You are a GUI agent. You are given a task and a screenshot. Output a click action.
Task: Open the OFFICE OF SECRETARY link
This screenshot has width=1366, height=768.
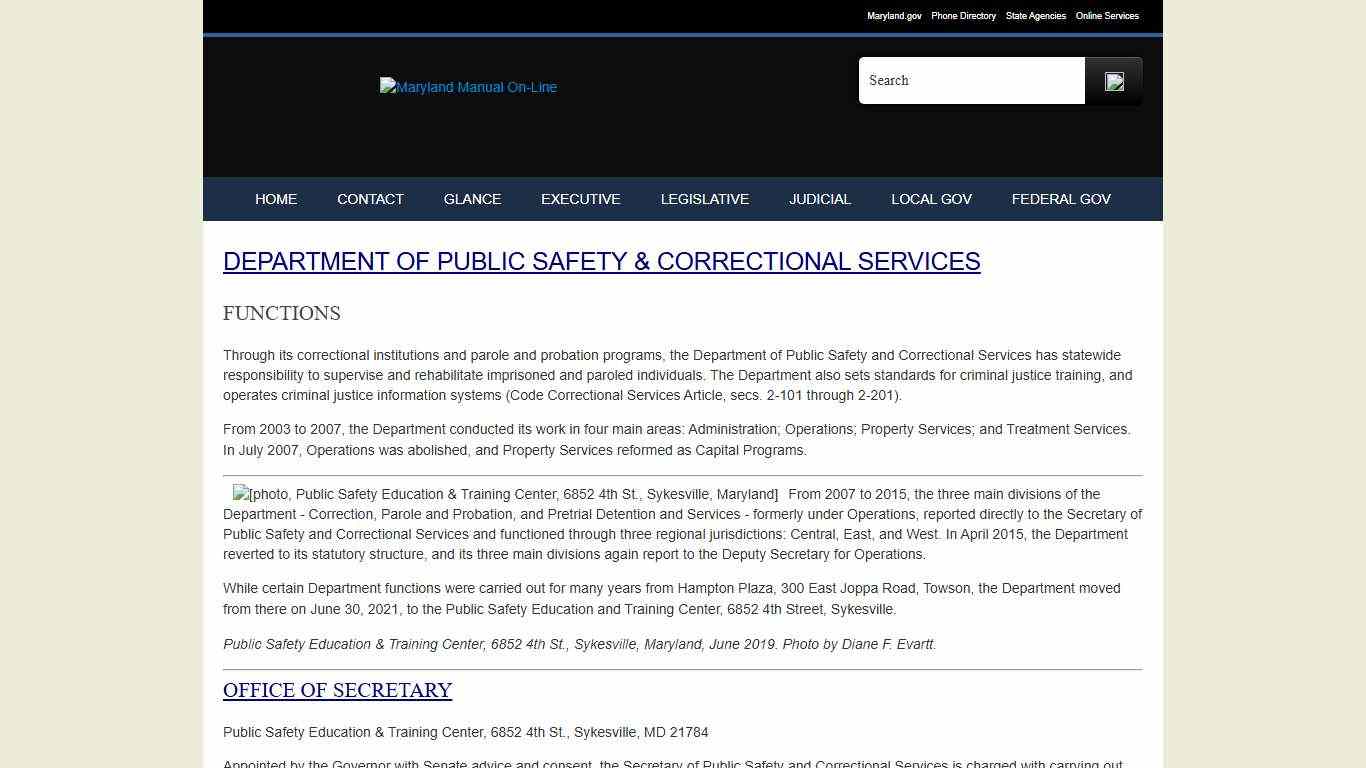(x=337, y=690)
